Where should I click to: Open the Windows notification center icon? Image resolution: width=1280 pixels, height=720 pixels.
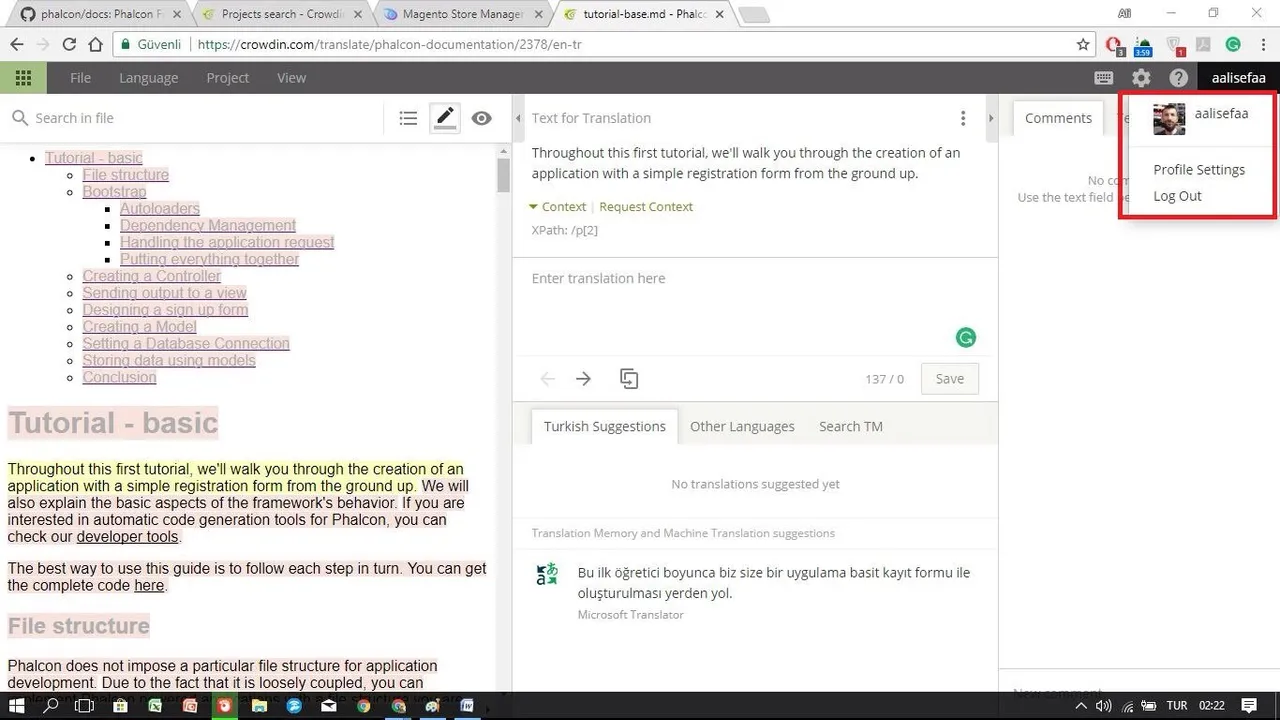pyautogui.click(x=1248, y=705)
